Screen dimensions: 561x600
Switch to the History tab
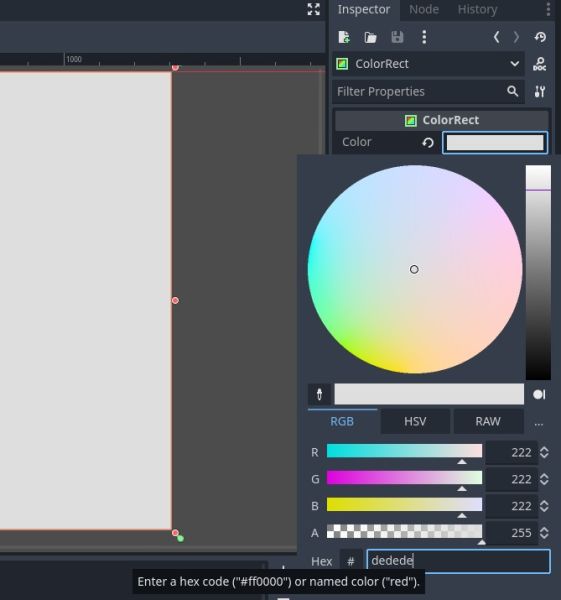tap(477, 10)
